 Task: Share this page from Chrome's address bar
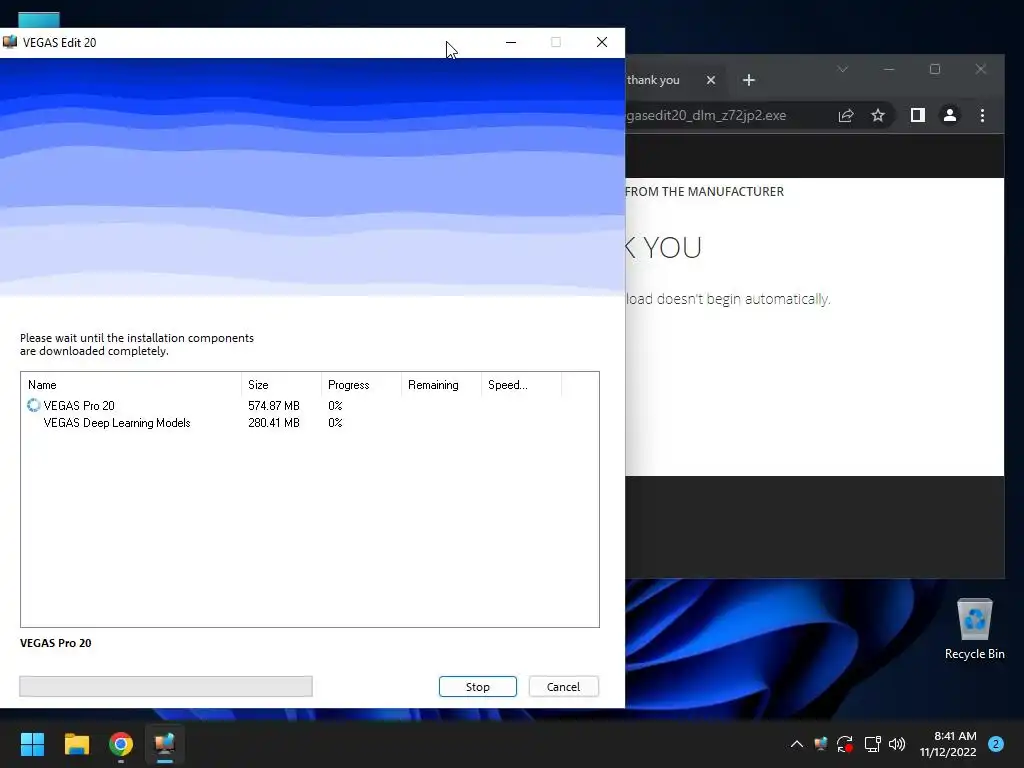pos(846,116)
